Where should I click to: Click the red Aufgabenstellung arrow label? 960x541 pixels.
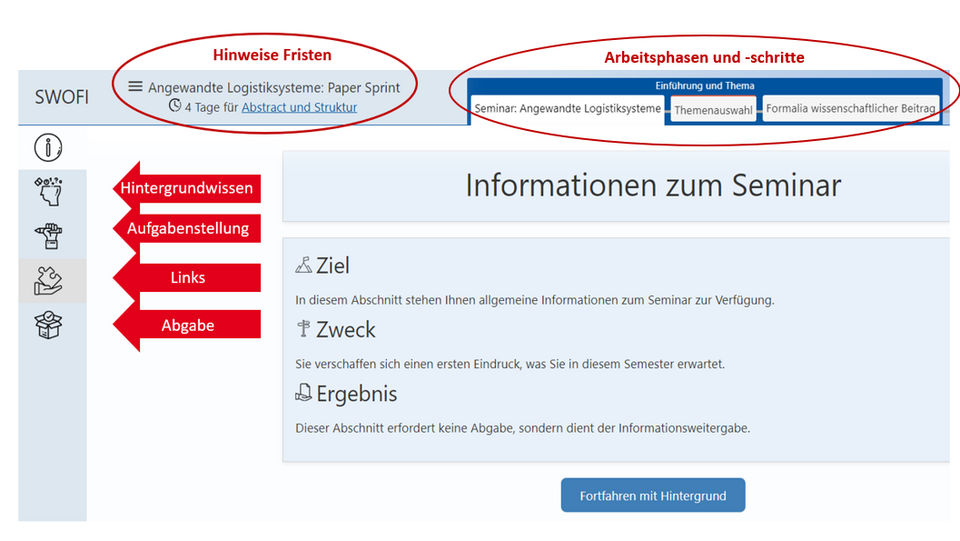point(187,229)
